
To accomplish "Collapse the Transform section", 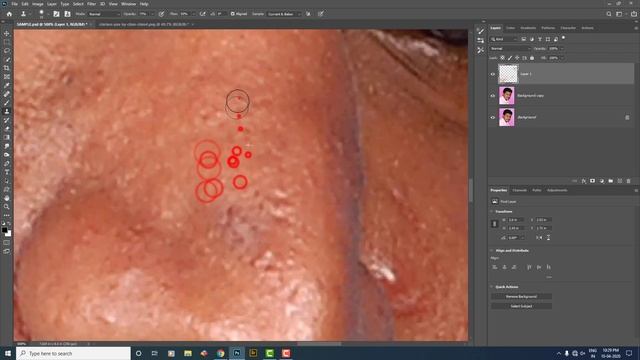I will (x=491, y=211).
